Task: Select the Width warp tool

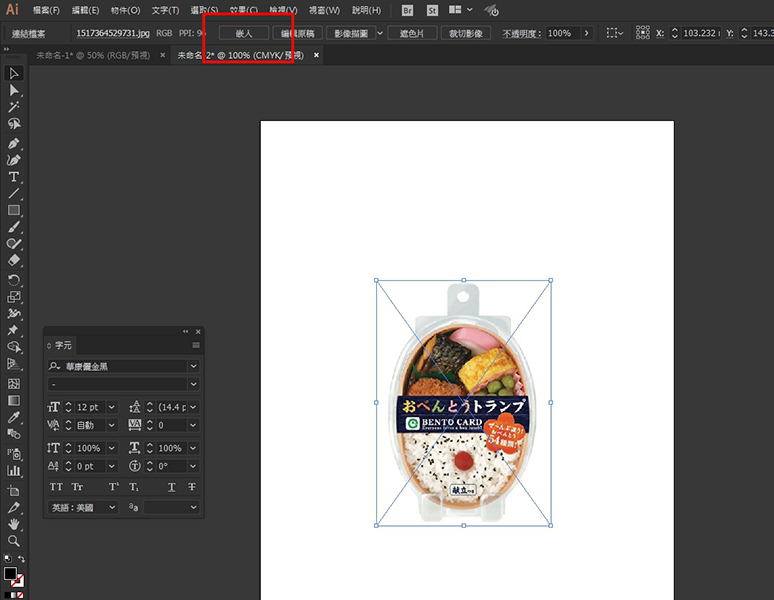Action: point(14,314)
